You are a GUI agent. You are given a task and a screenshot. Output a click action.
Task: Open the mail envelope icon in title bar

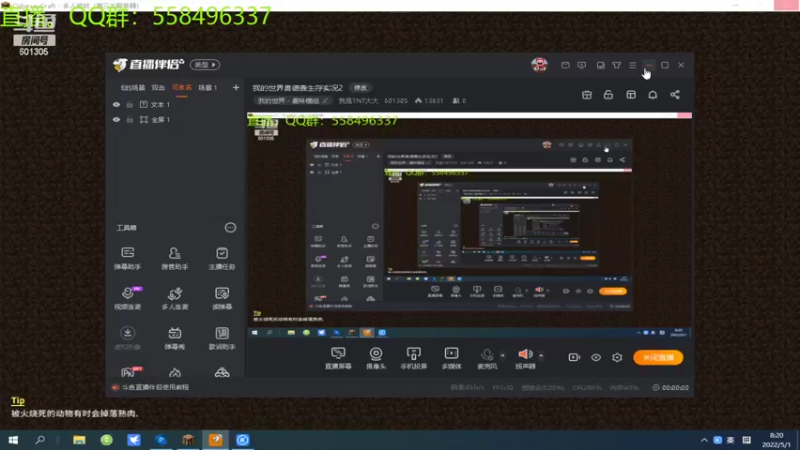point(565,65)
